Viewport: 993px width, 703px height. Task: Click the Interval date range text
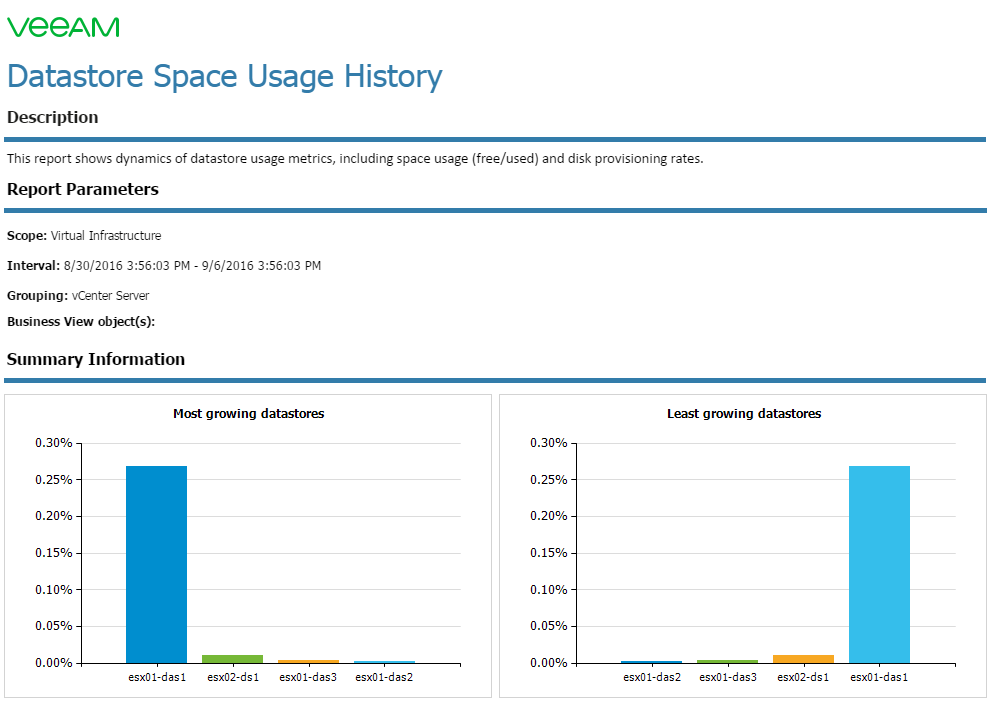192,265
